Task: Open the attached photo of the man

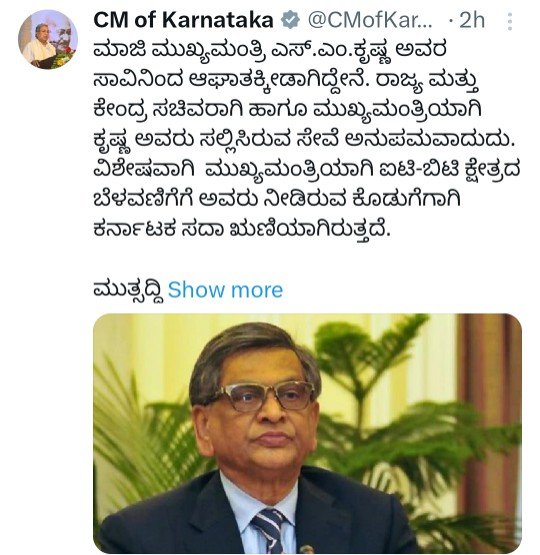Action: click(x=307, y=434)
